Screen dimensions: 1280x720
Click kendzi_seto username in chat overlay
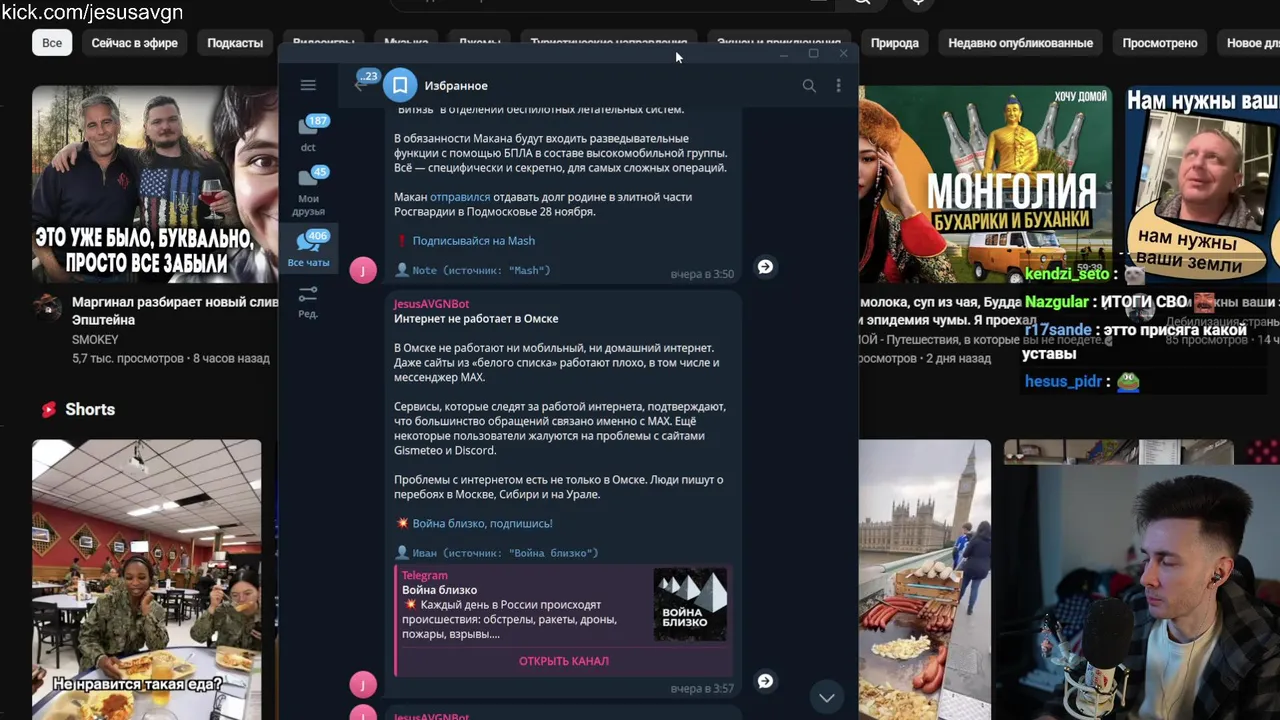coord(1067,274)
